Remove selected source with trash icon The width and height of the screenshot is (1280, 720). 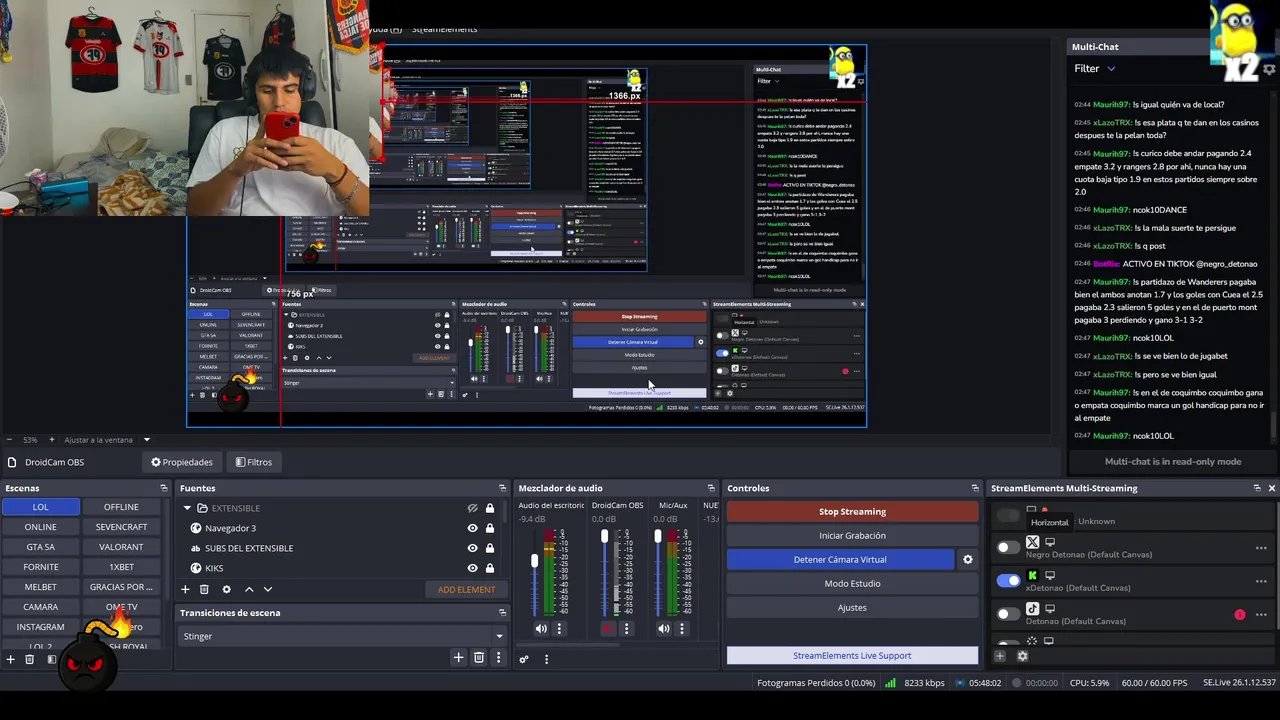click(x=204, y=590)
